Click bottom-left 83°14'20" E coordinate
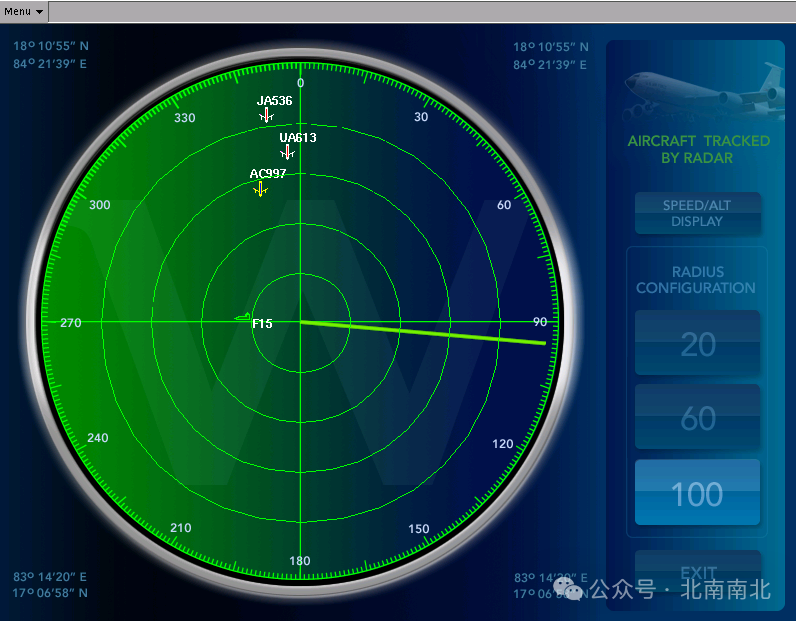The image size is (796, 621). tap(50, 577)
